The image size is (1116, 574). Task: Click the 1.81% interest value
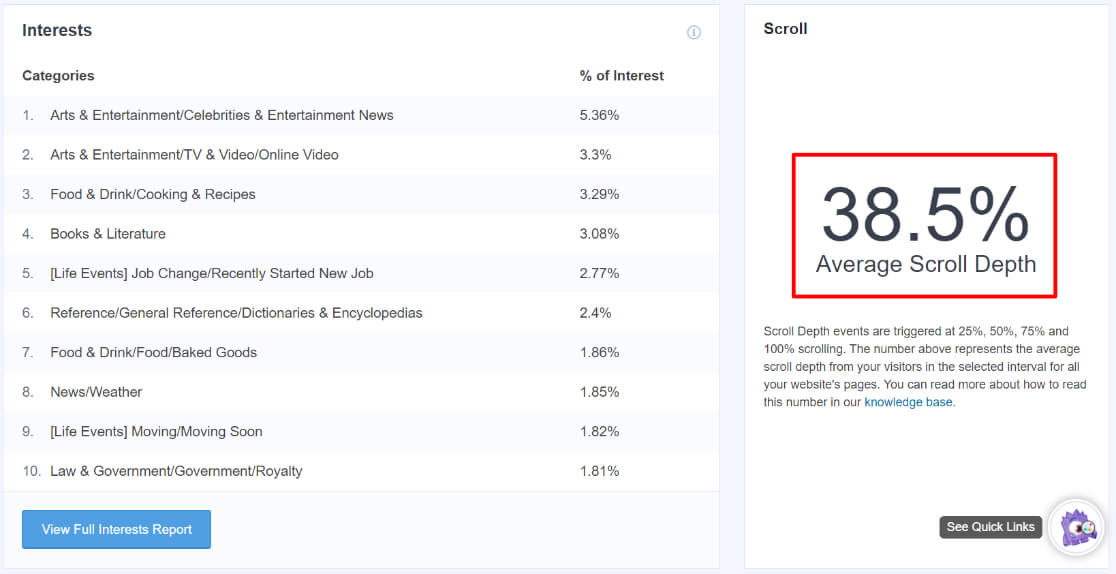[599, 471]
